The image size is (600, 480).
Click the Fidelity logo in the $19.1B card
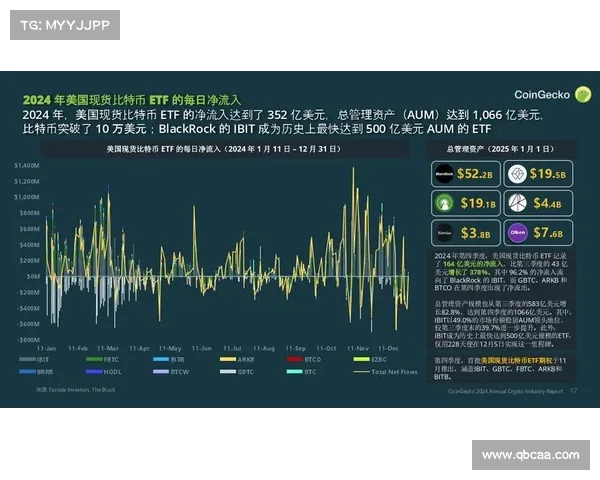pos(444,203)
